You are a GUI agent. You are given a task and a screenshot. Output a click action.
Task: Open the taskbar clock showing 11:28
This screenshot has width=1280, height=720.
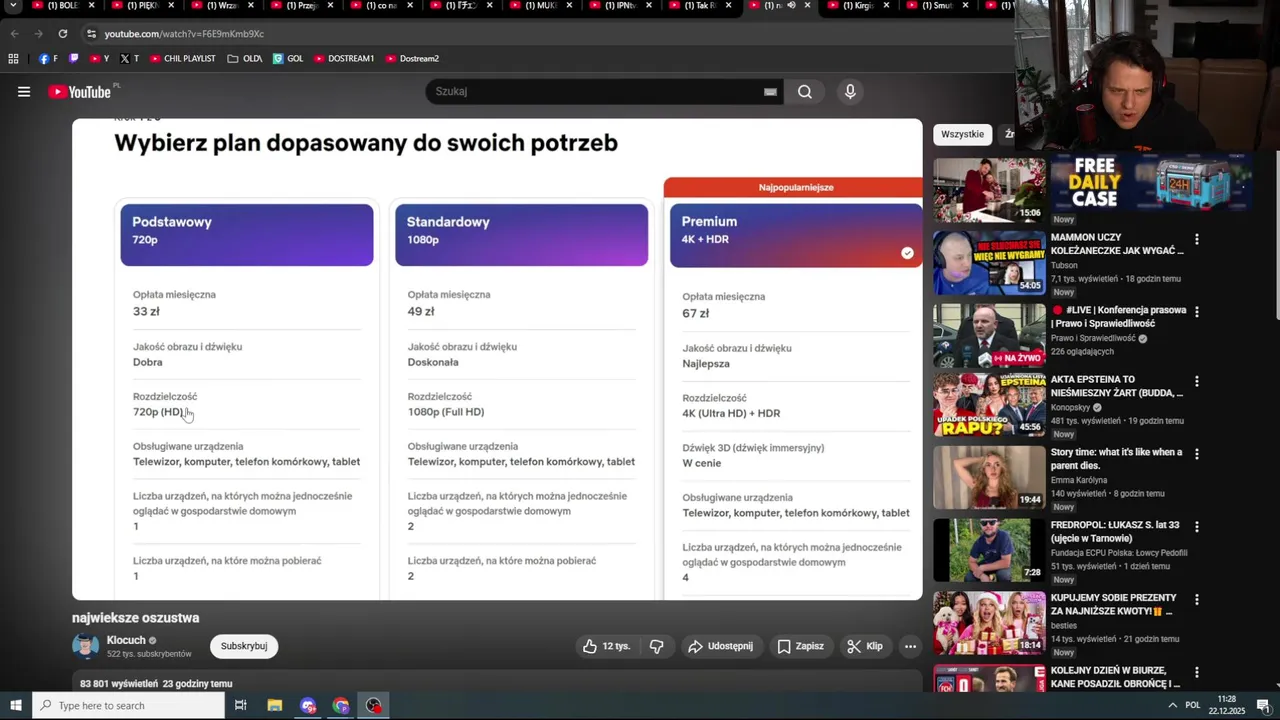(1227, 706)
